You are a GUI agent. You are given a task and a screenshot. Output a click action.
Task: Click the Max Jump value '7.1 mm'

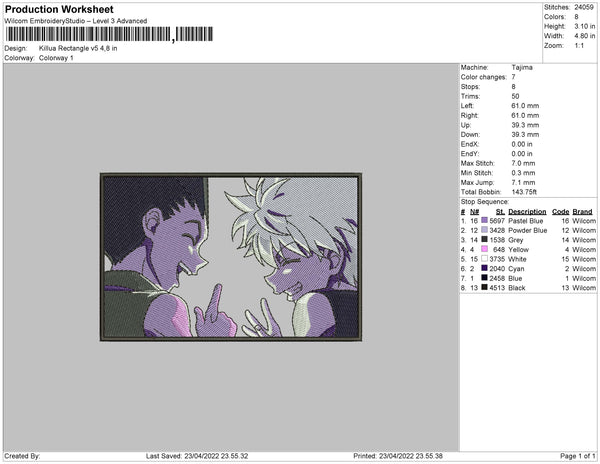(x=523, y=182)
